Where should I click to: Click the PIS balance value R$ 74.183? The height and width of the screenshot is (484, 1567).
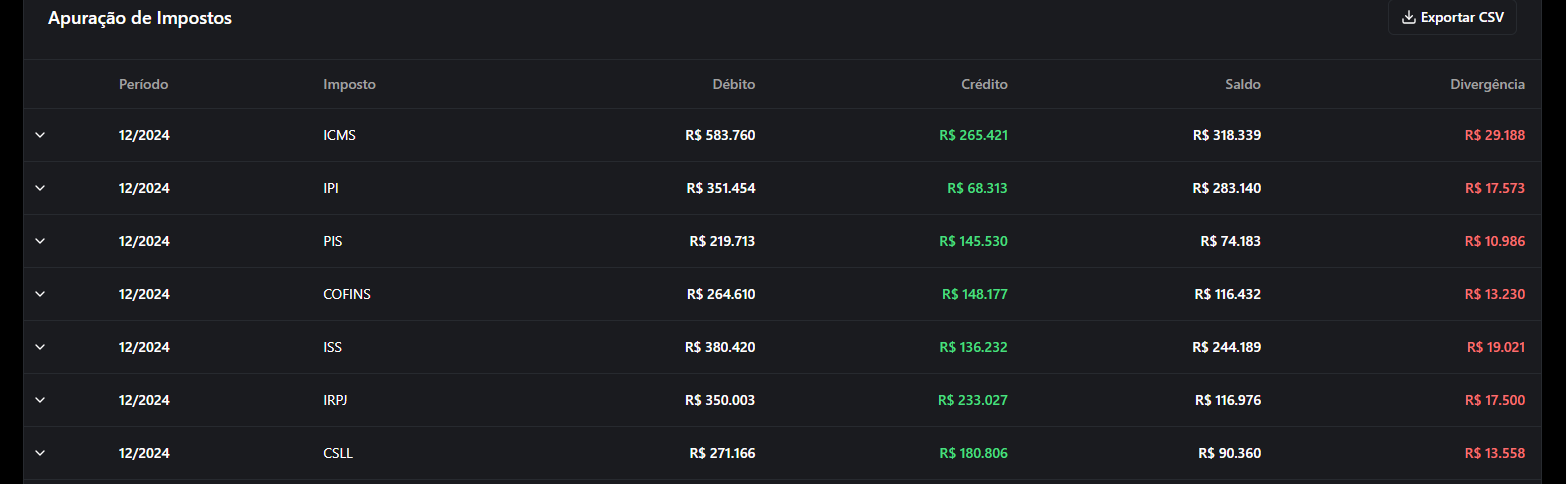click(x=1230, y=241)
